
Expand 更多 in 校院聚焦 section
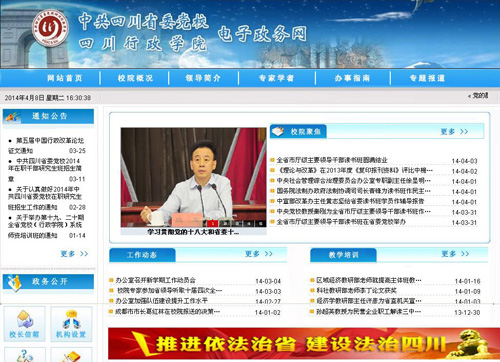[454, 132]
